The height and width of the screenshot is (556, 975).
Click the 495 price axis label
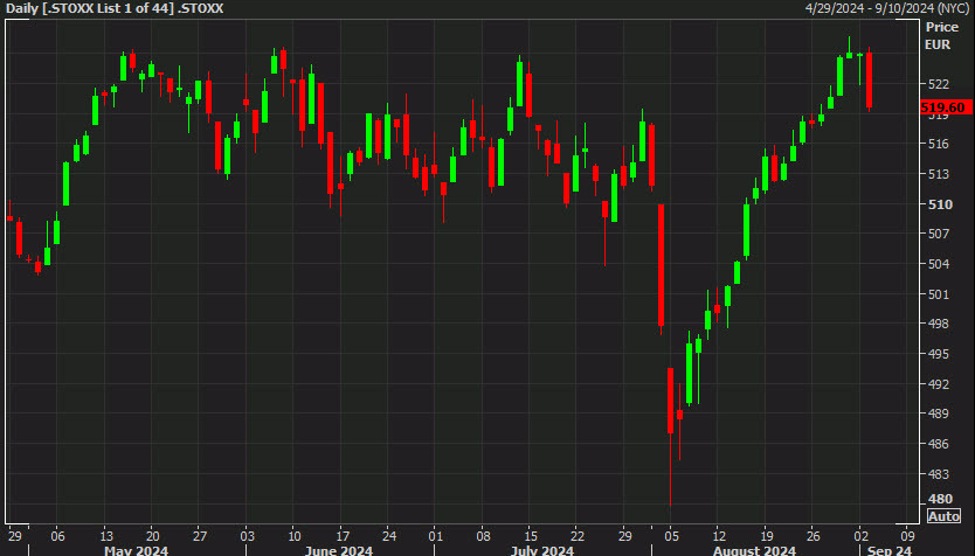[x=938, y=354]
